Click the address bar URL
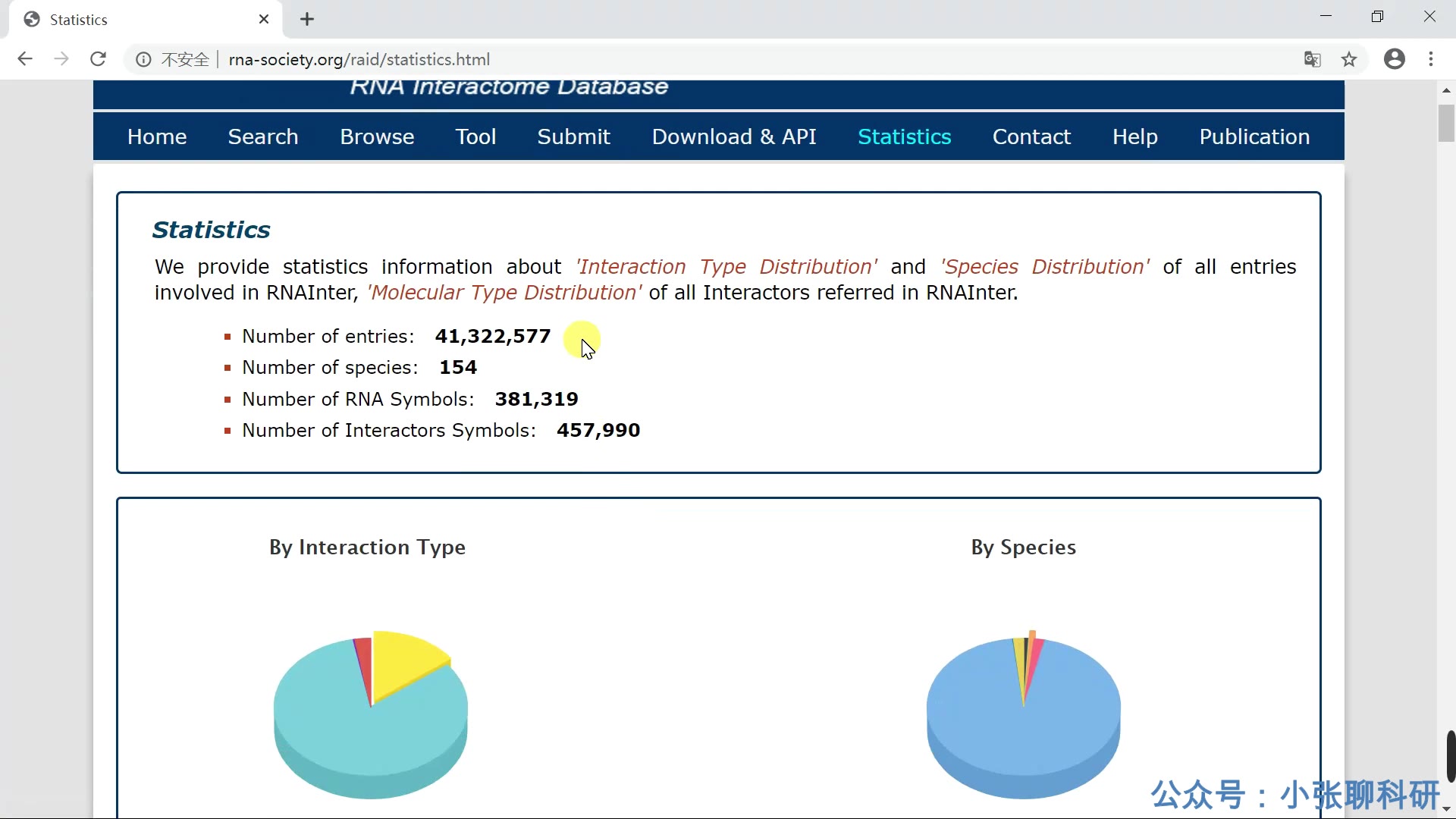 359,59
